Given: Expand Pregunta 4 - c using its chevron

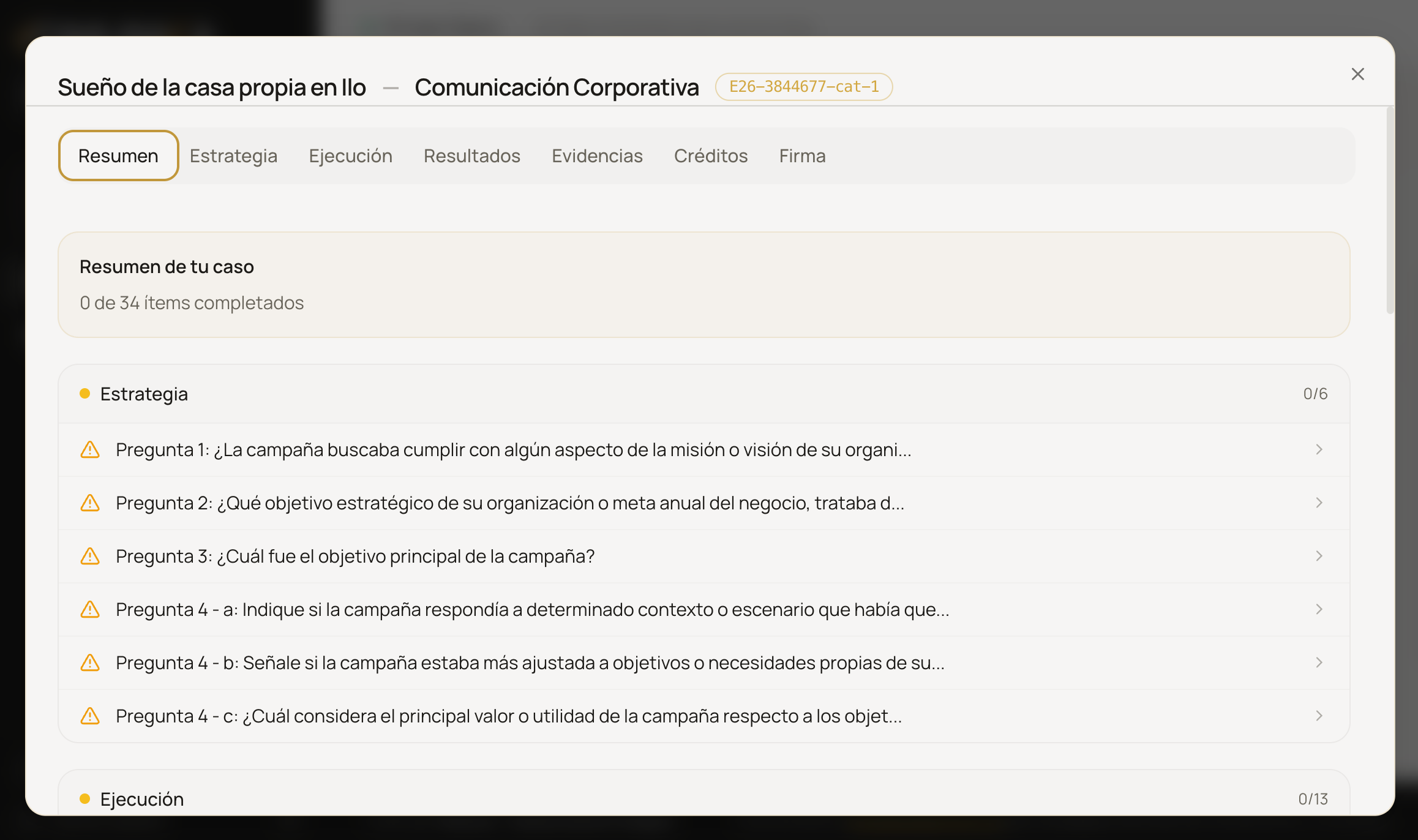Looking at the screenshot, I should [x=1319, y=716].
